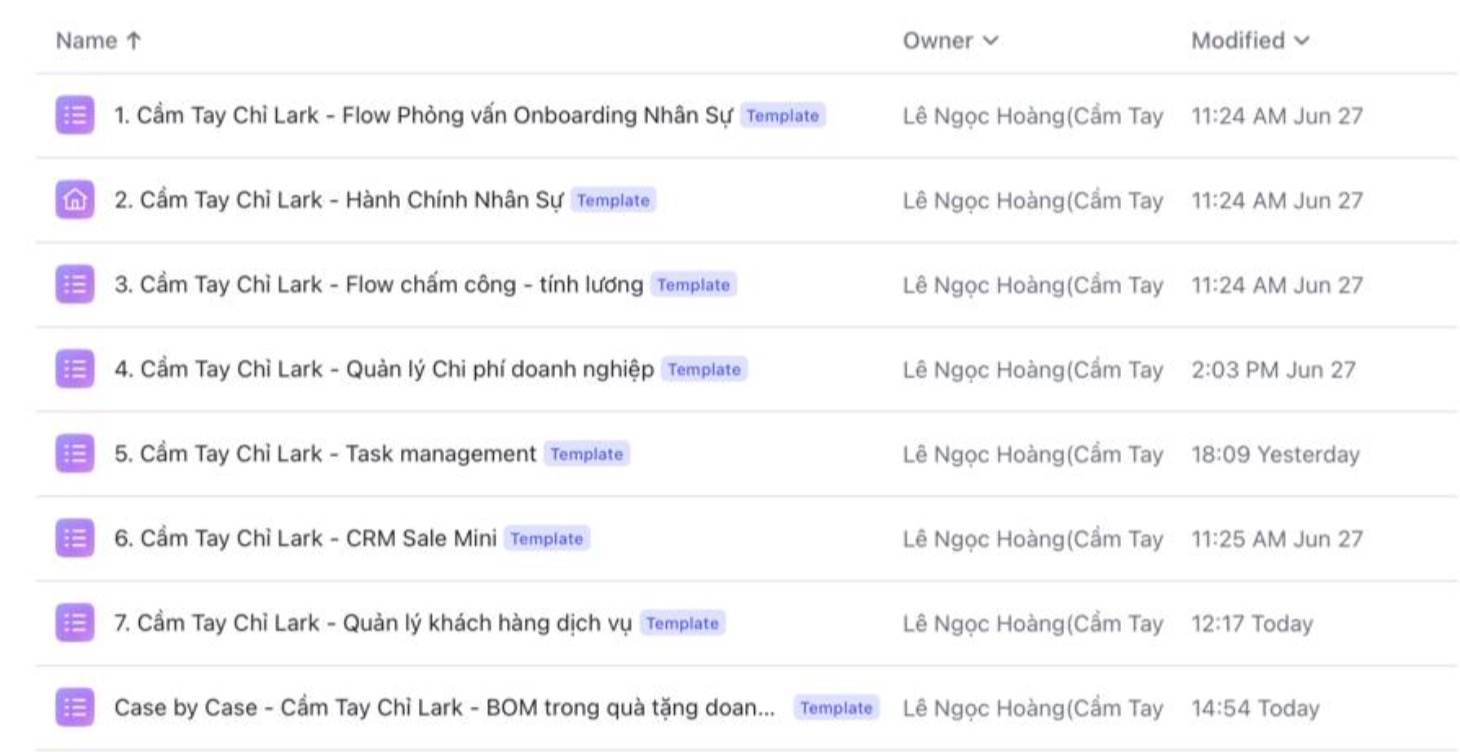Sort by Name column header arrow
Viewport: 1460px width, 752px height.
pyautogui.click(x=134, y=41)
